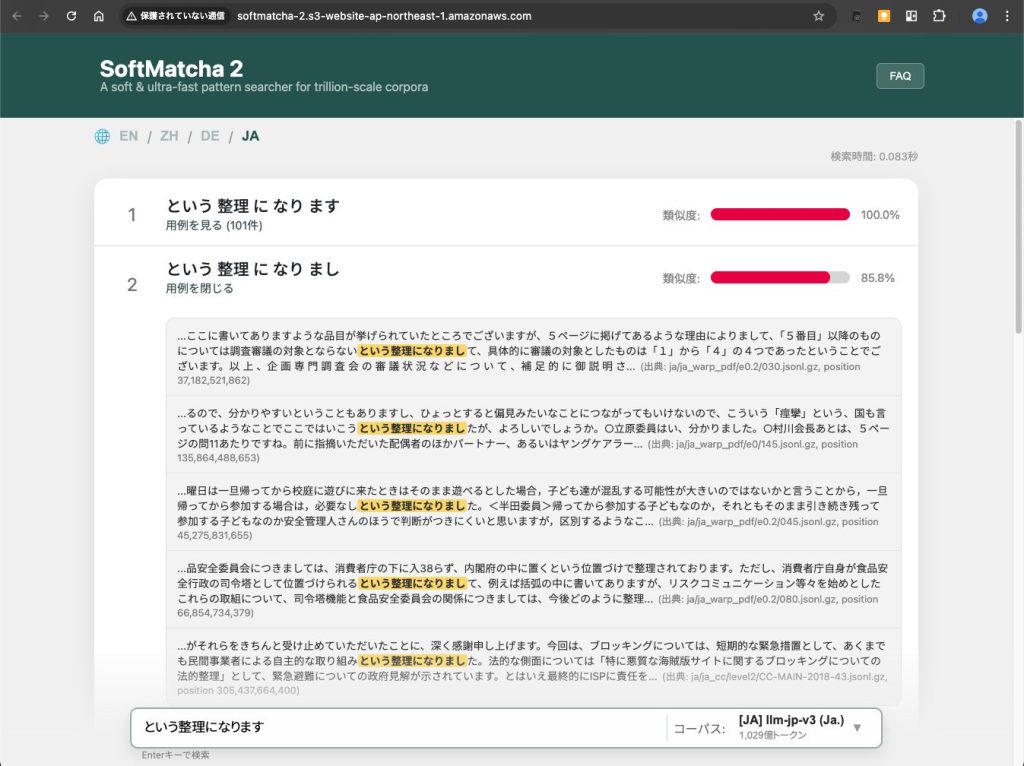The image size is (1024, 766).
Task: Open the user profile avatar
Action: (980, 16)
